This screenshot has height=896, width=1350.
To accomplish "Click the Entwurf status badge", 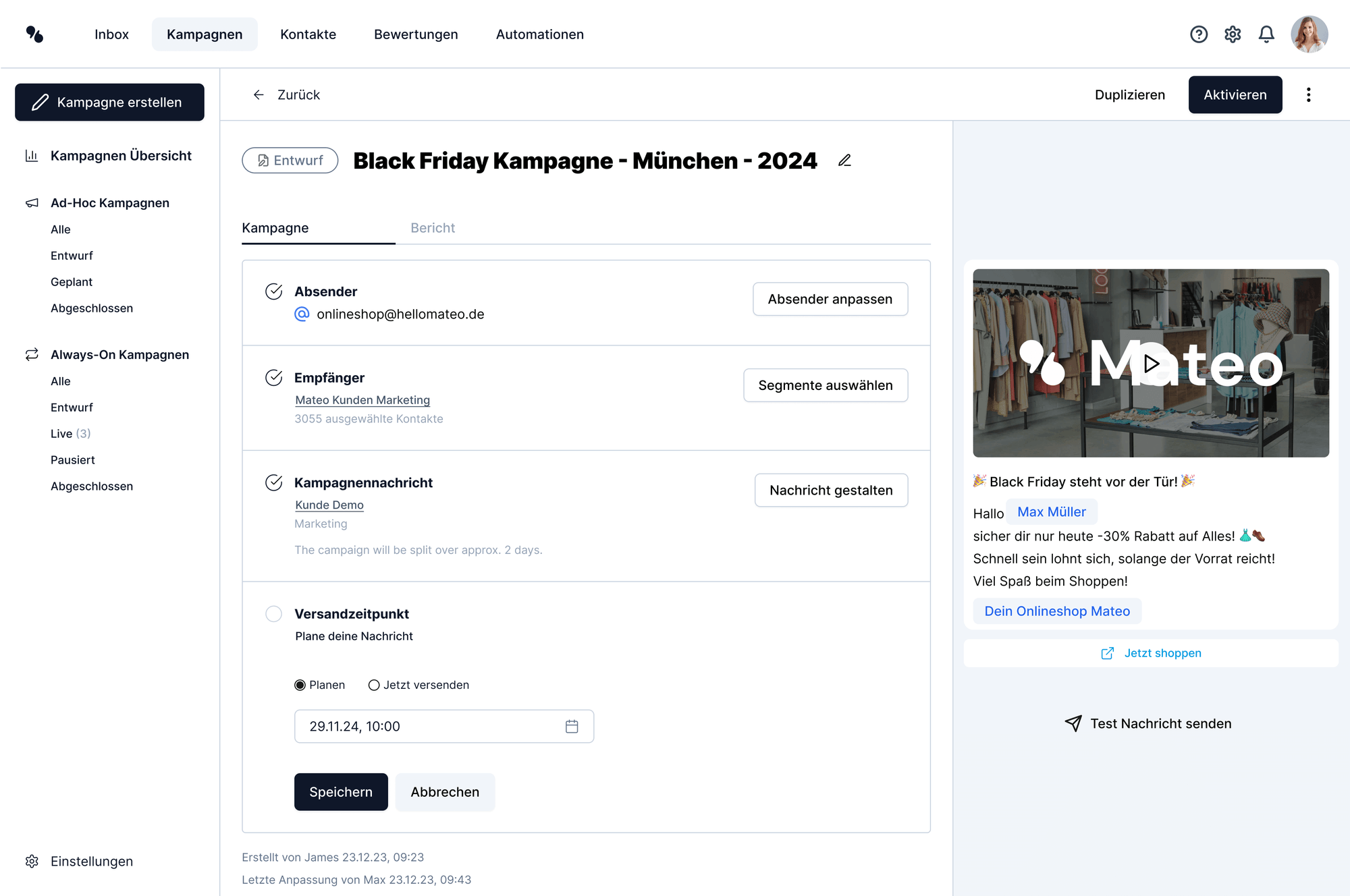I will pos(290,161).
